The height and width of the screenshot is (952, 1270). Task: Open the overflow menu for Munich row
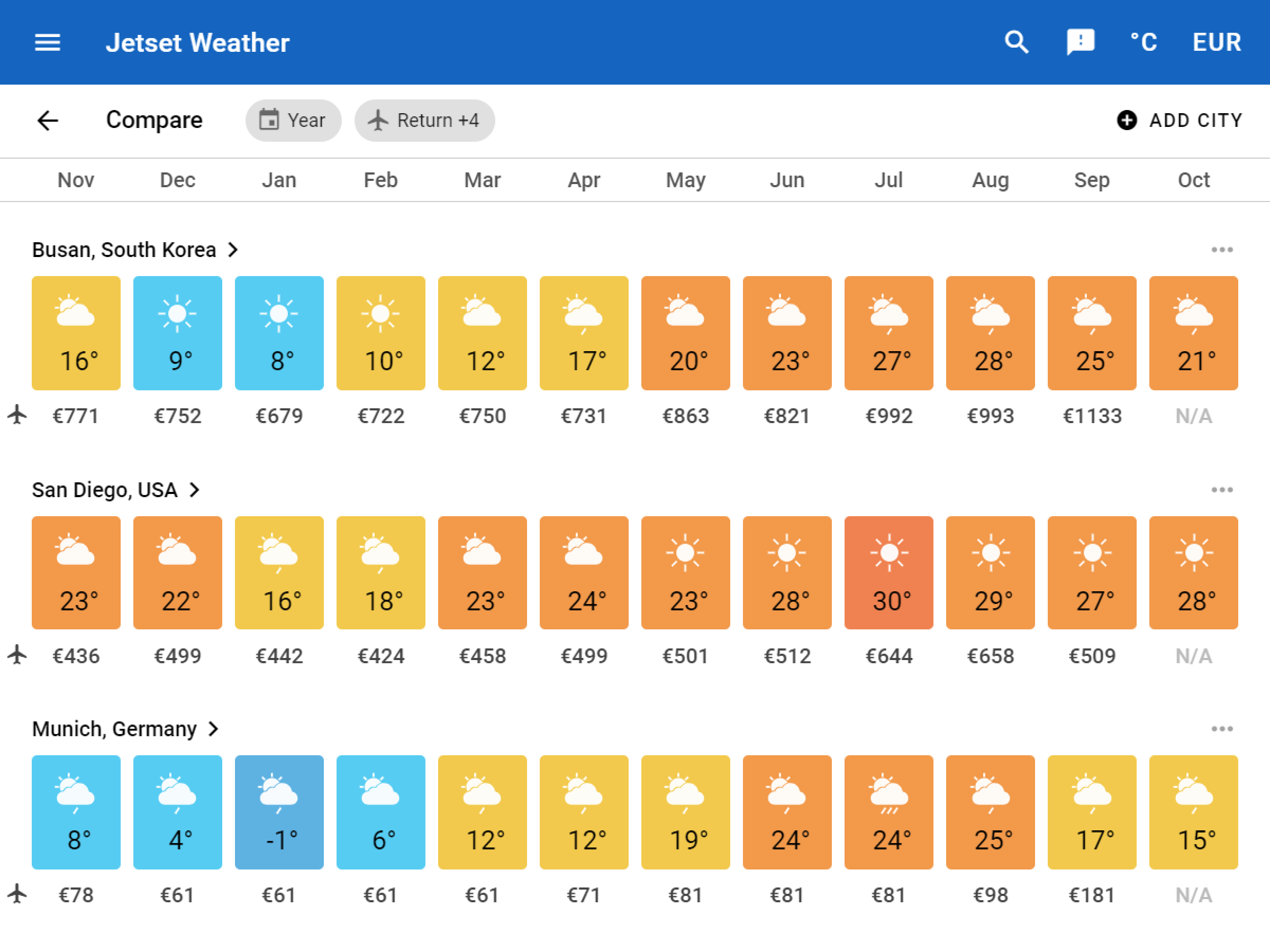coord(1222,728)
